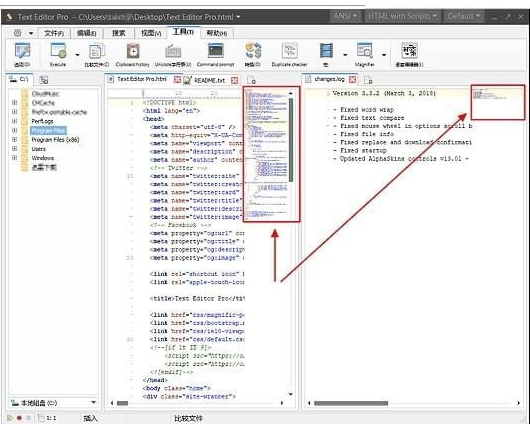Click the film strip macro icon
The height and width of the screenshot is (424, 530).
click(x=326, y=51)
